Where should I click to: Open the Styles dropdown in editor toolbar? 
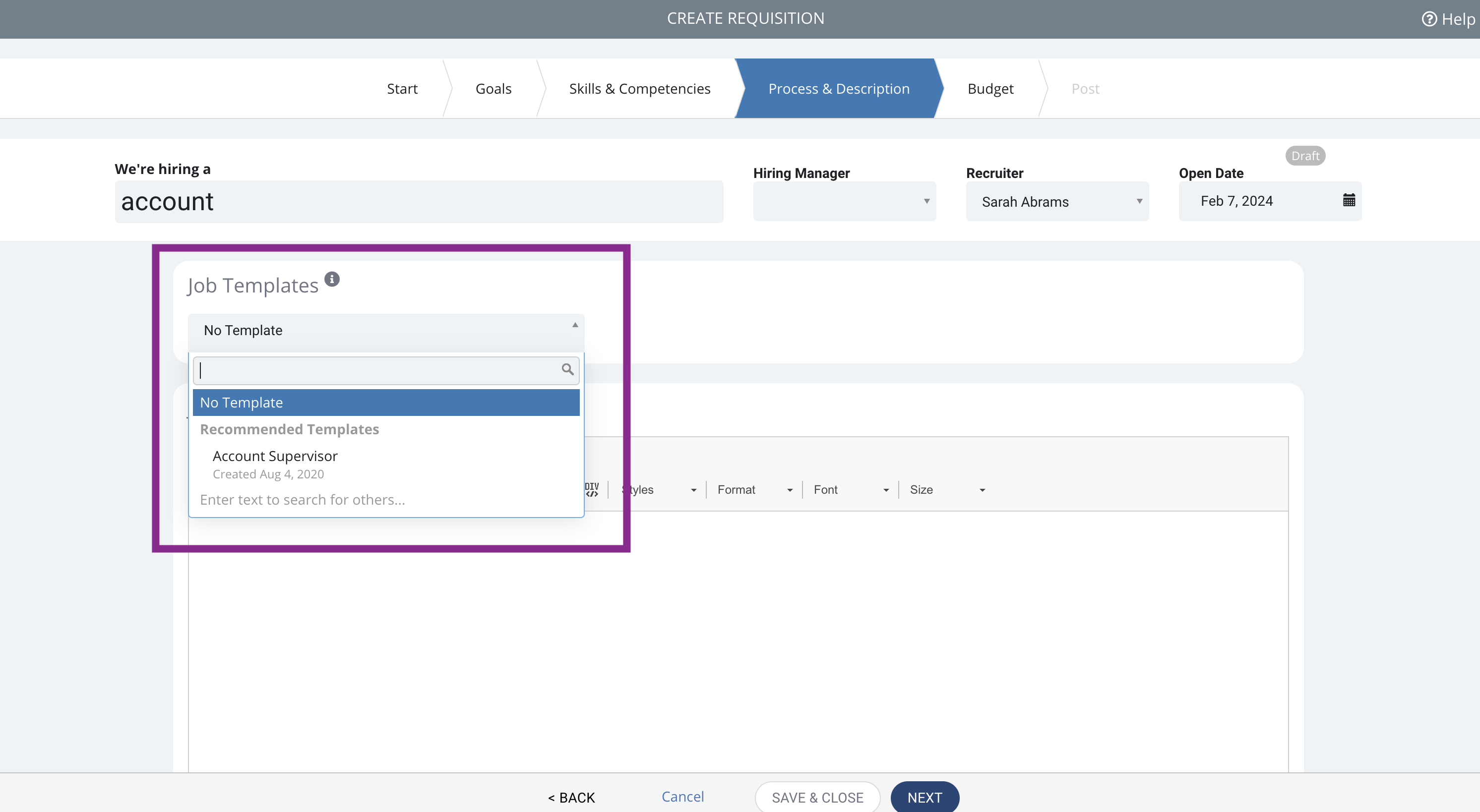[x=660, y=490]
